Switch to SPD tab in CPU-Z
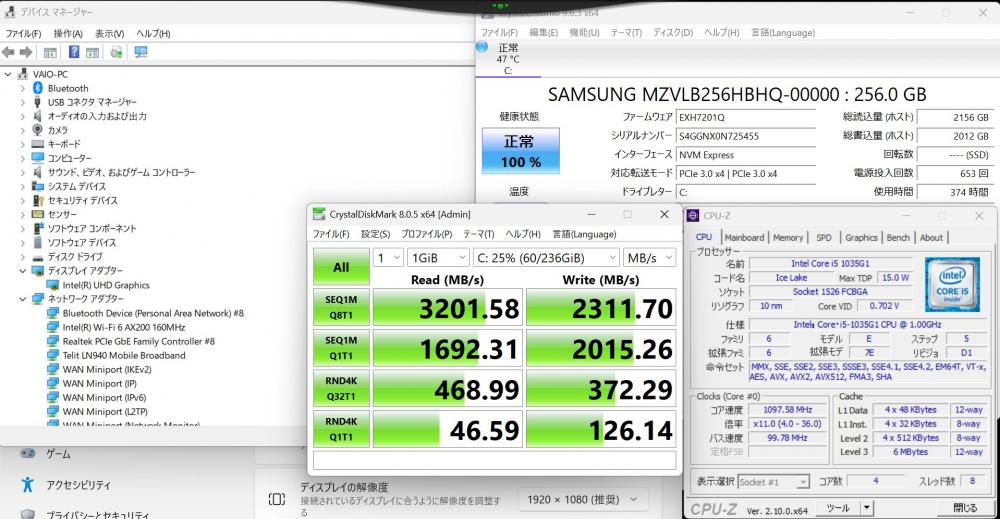The image size is (1000, 519). (824, 237)
